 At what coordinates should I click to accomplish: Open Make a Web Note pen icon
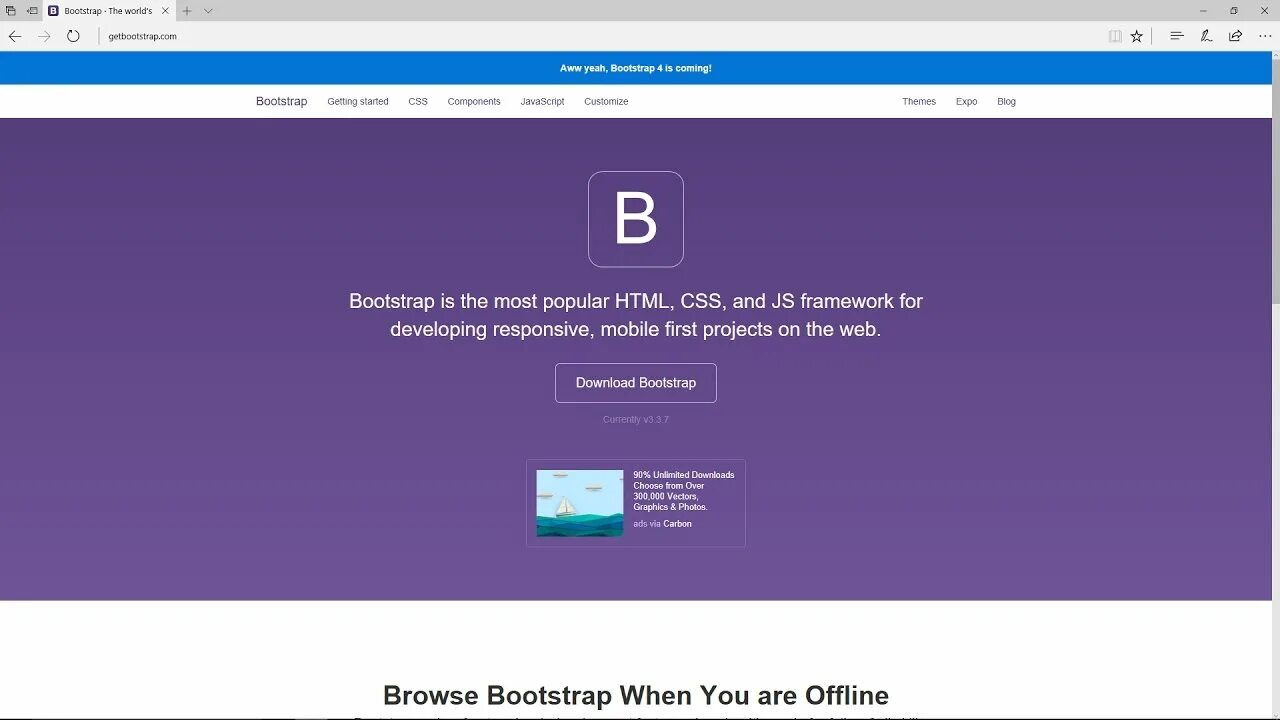[x=1206, y=36]
